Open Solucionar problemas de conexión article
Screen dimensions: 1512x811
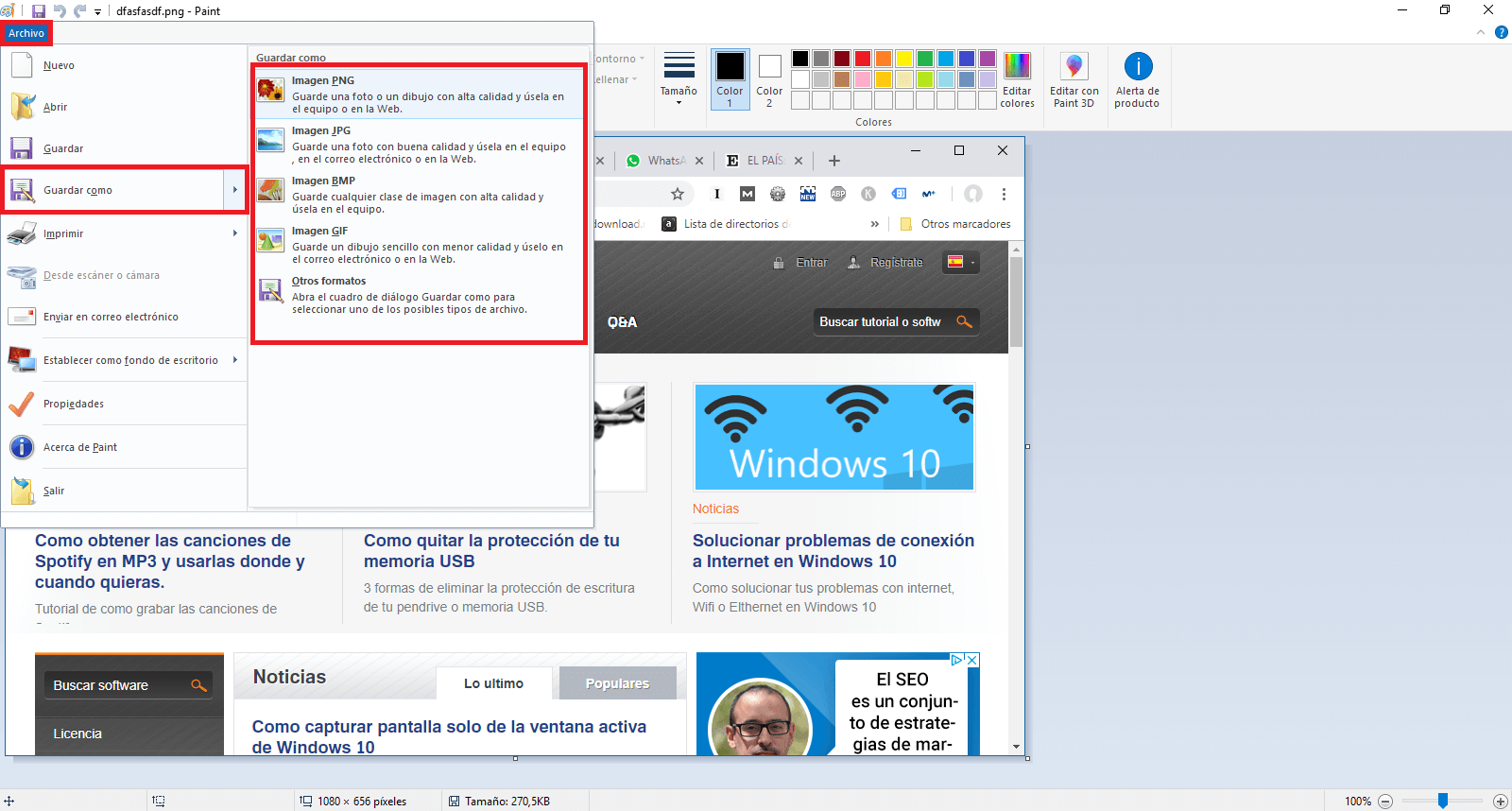click(x=833, y=551)
